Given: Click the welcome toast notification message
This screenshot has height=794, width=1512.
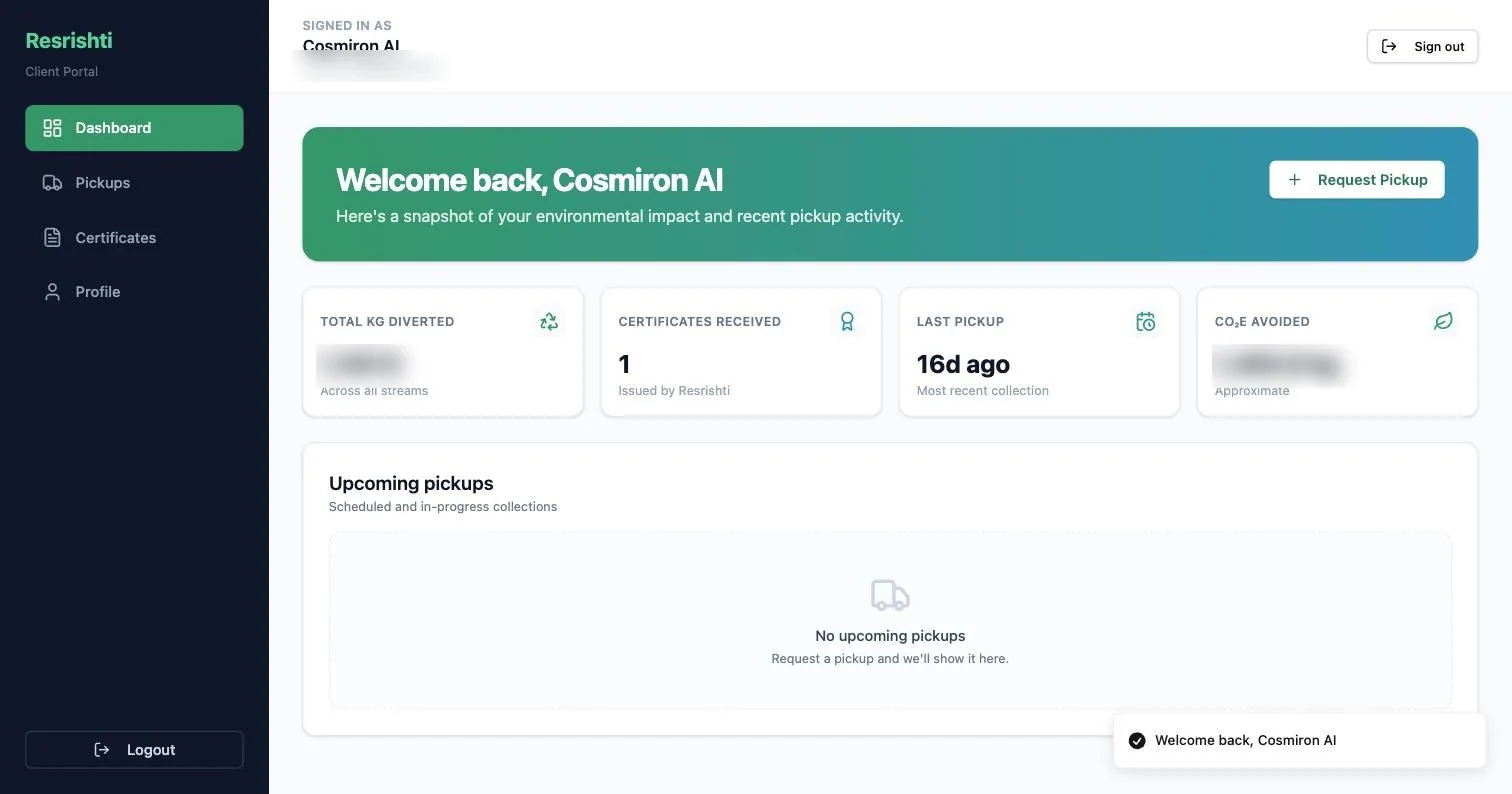Looking at the screenshot, I should [1246, 741].
